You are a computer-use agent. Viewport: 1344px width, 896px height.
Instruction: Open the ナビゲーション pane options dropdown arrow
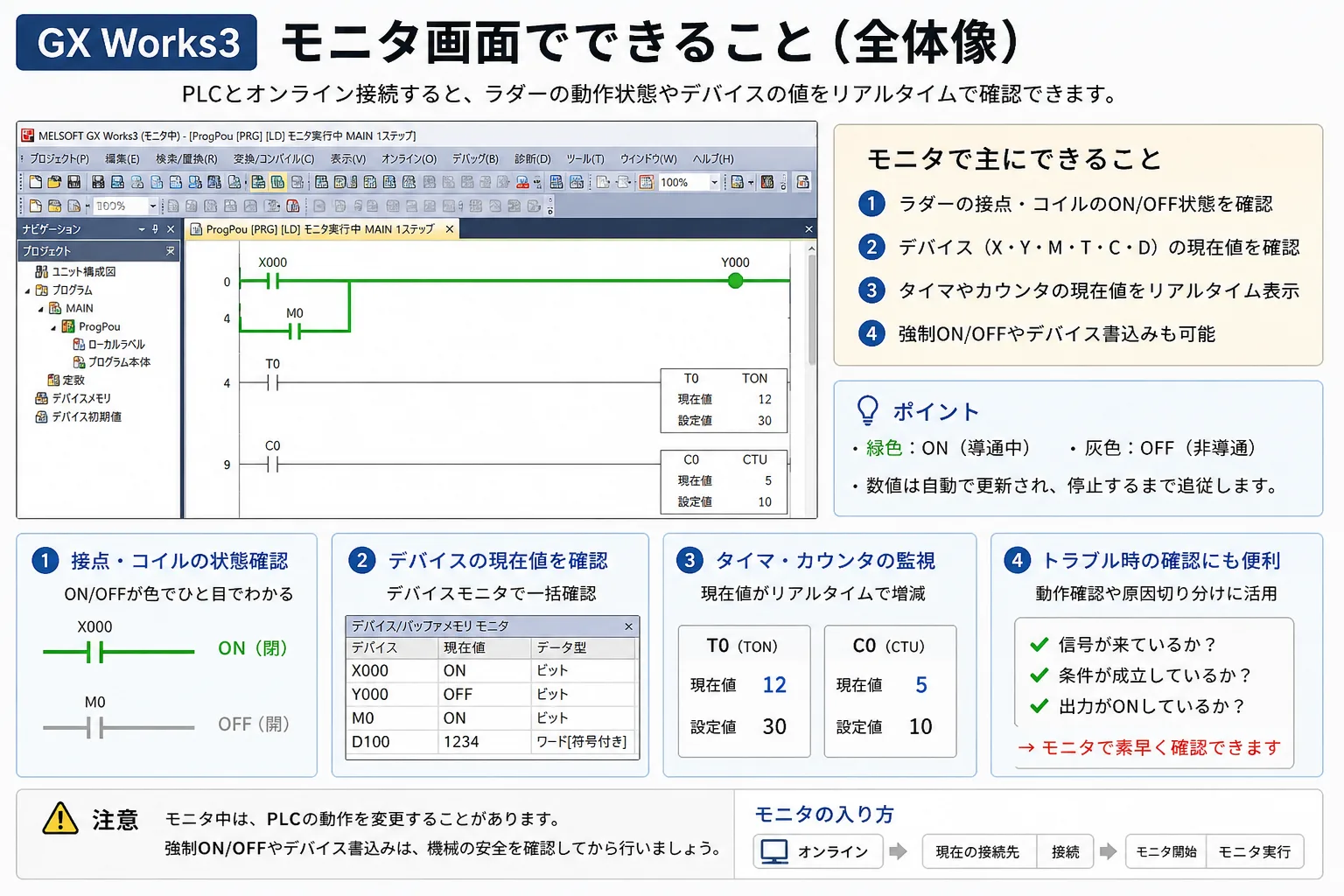click(x=142, y=229)
